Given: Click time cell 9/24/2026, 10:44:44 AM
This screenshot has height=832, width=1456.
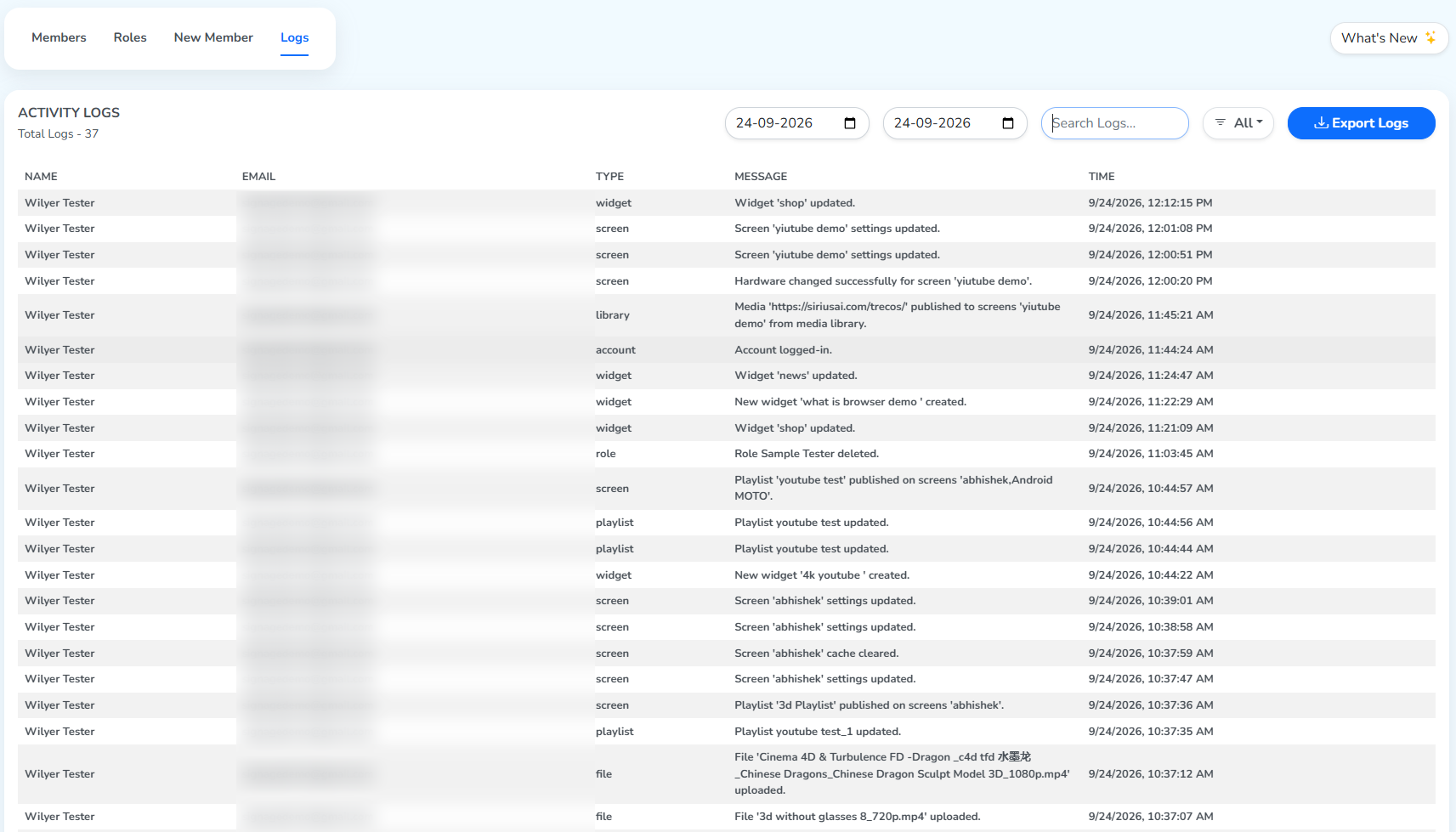Looking at the screenshot, I should coord(1150,549).
